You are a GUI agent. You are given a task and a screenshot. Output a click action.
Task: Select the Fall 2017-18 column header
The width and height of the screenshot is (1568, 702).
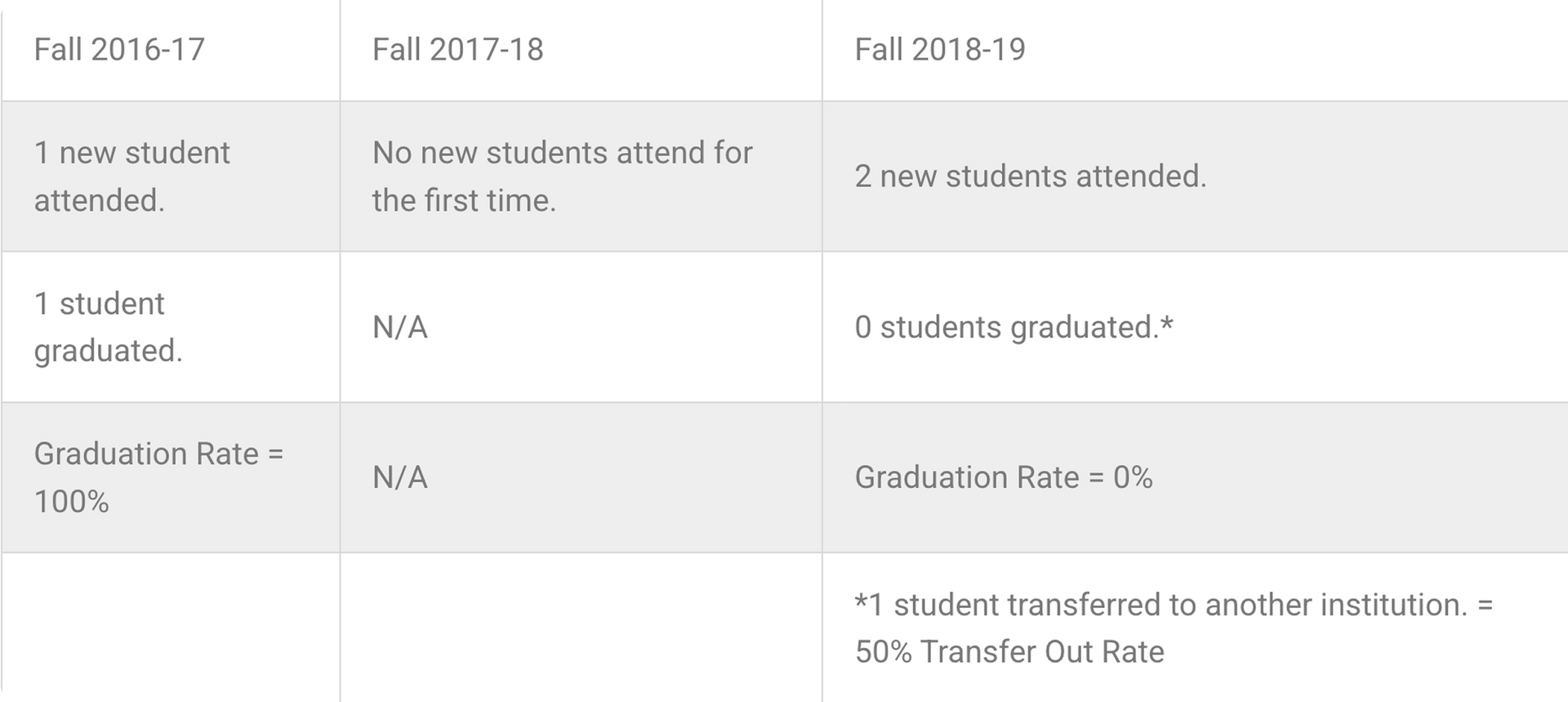click(457, 50)
